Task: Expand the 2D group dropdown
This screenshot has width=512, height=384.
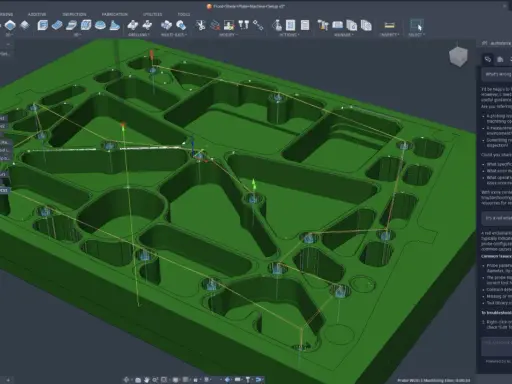Action: click(x=9, y=35)
